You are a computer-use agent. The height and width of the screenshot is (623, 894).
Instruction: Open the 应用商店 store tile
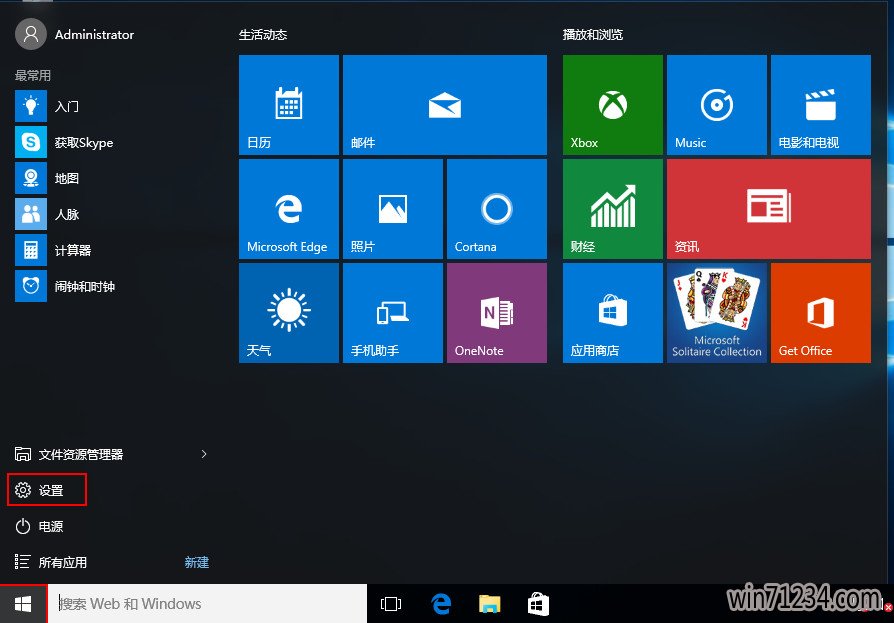[612, 313]
